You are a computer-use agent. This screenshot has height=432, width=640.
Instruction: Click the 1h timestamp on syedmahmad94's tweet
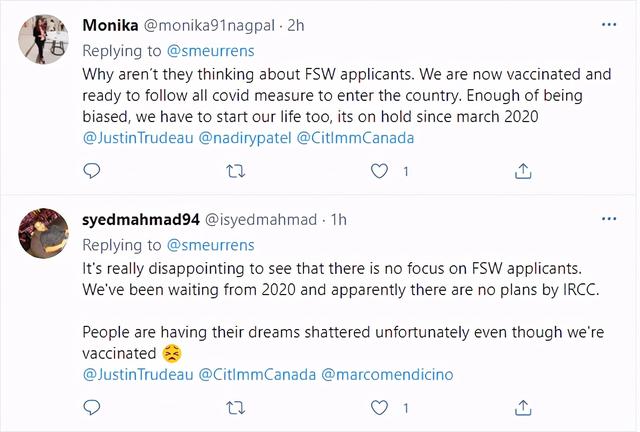click(x=338, y=219)
